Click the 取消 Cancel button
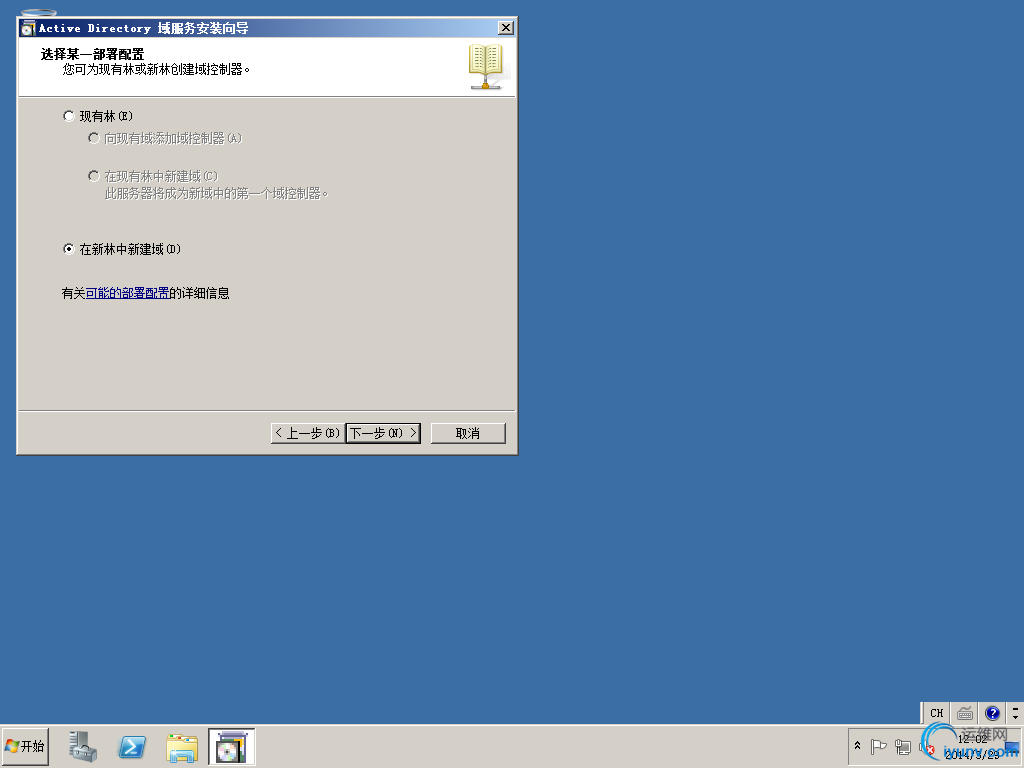1024x768 pixels. (467, 432)
